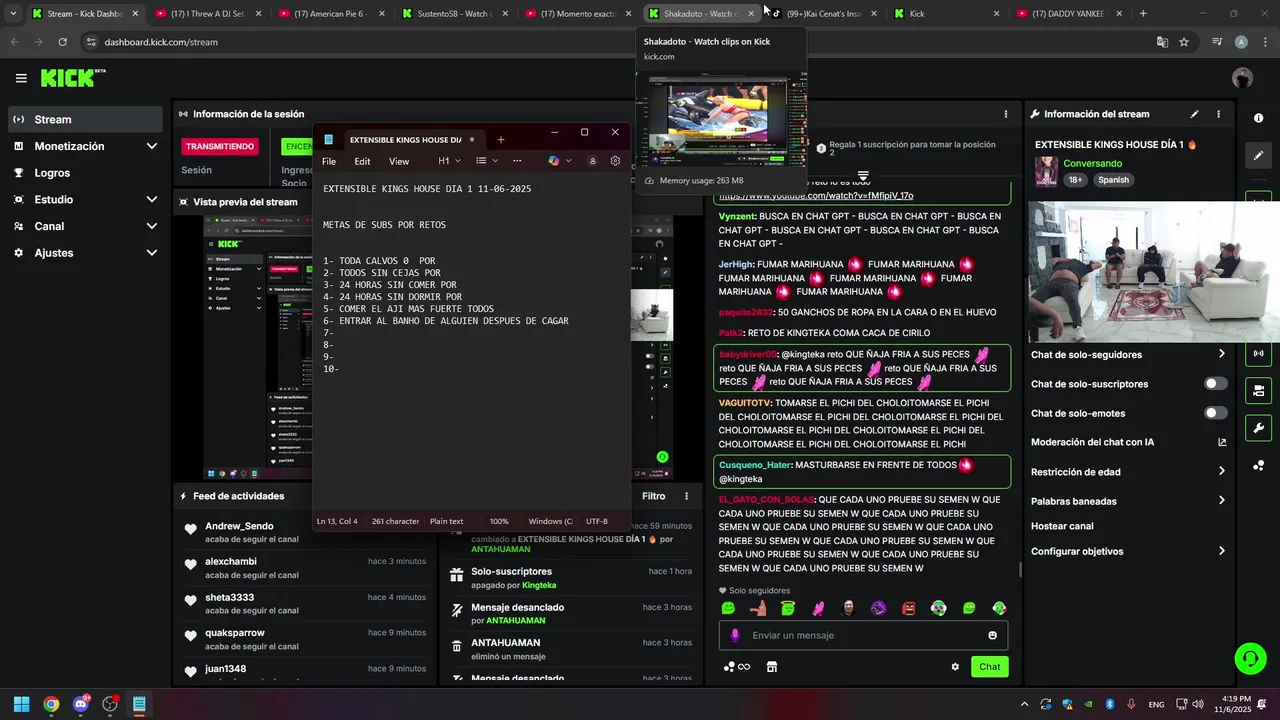Expand the Ajustes sidebar section
Viewport: 1280px width, 720px height.
(x=85, y=254)
